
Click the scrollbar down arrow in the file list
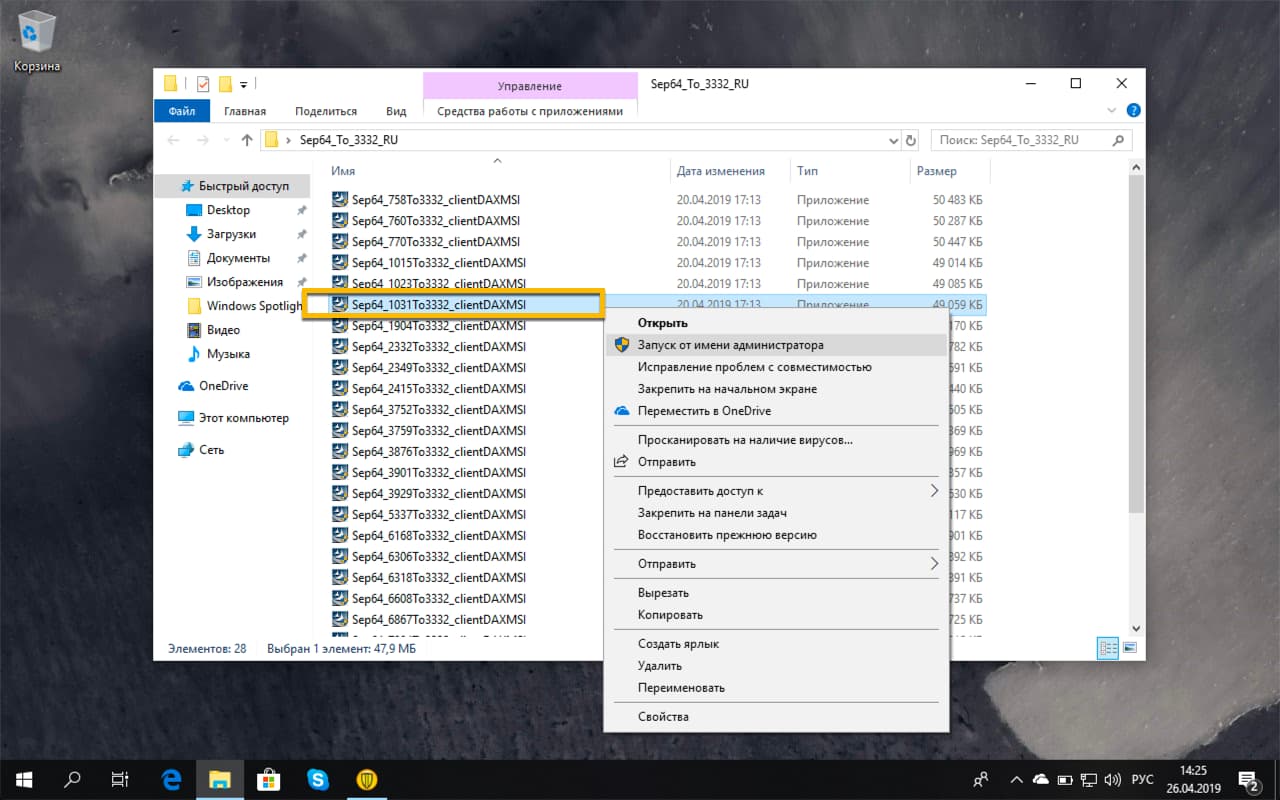point(1135,629)
